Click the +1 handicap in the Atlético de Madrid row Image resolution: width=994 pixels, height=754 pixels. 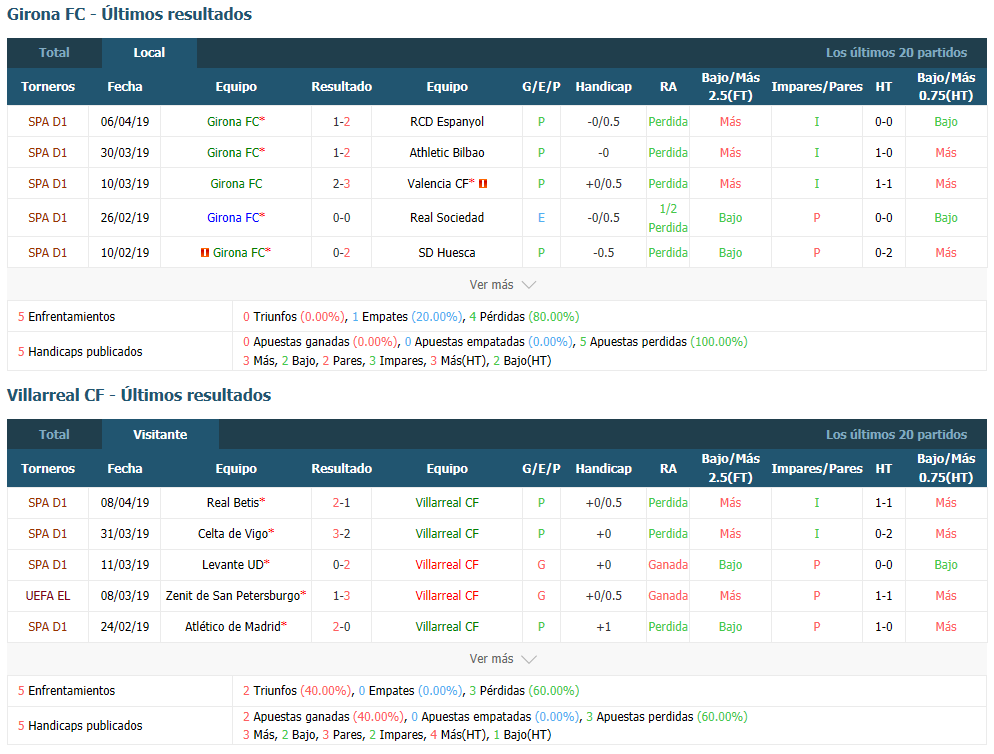click(604, 627)
